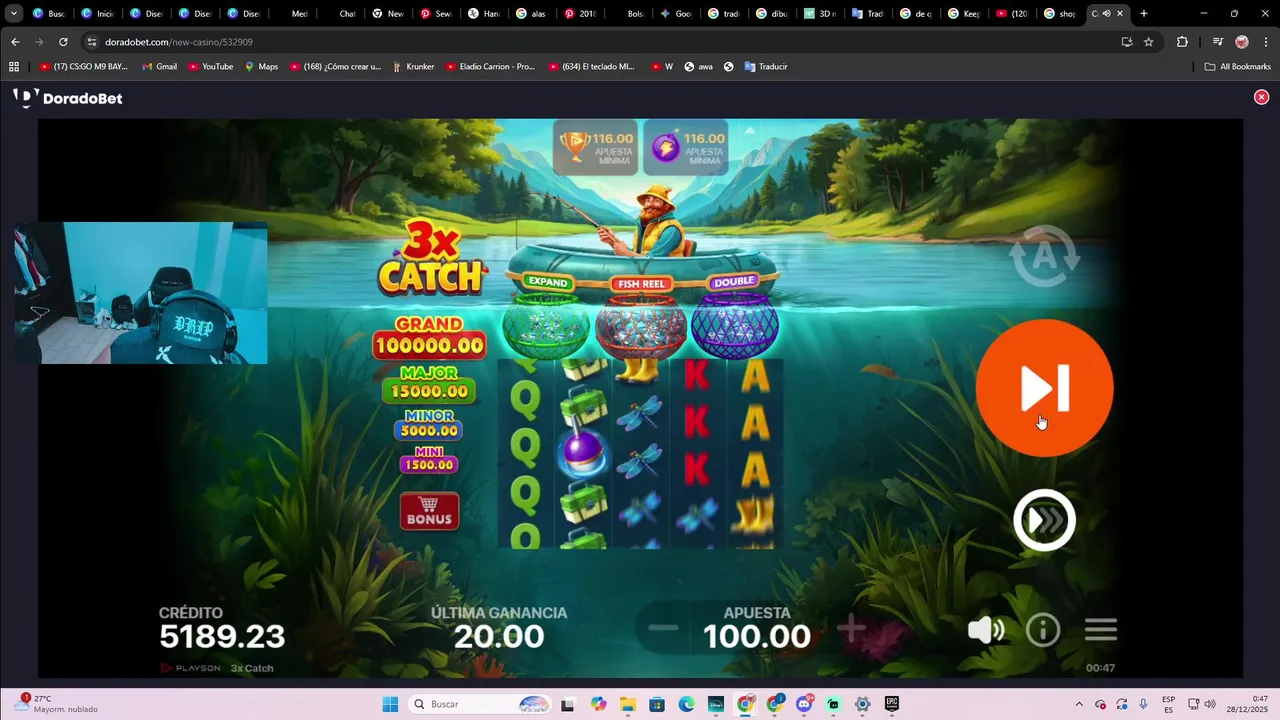Viewport: 1280px width, 720px height.
Task: Decrease the bet with the minus button
Action: 663,628
